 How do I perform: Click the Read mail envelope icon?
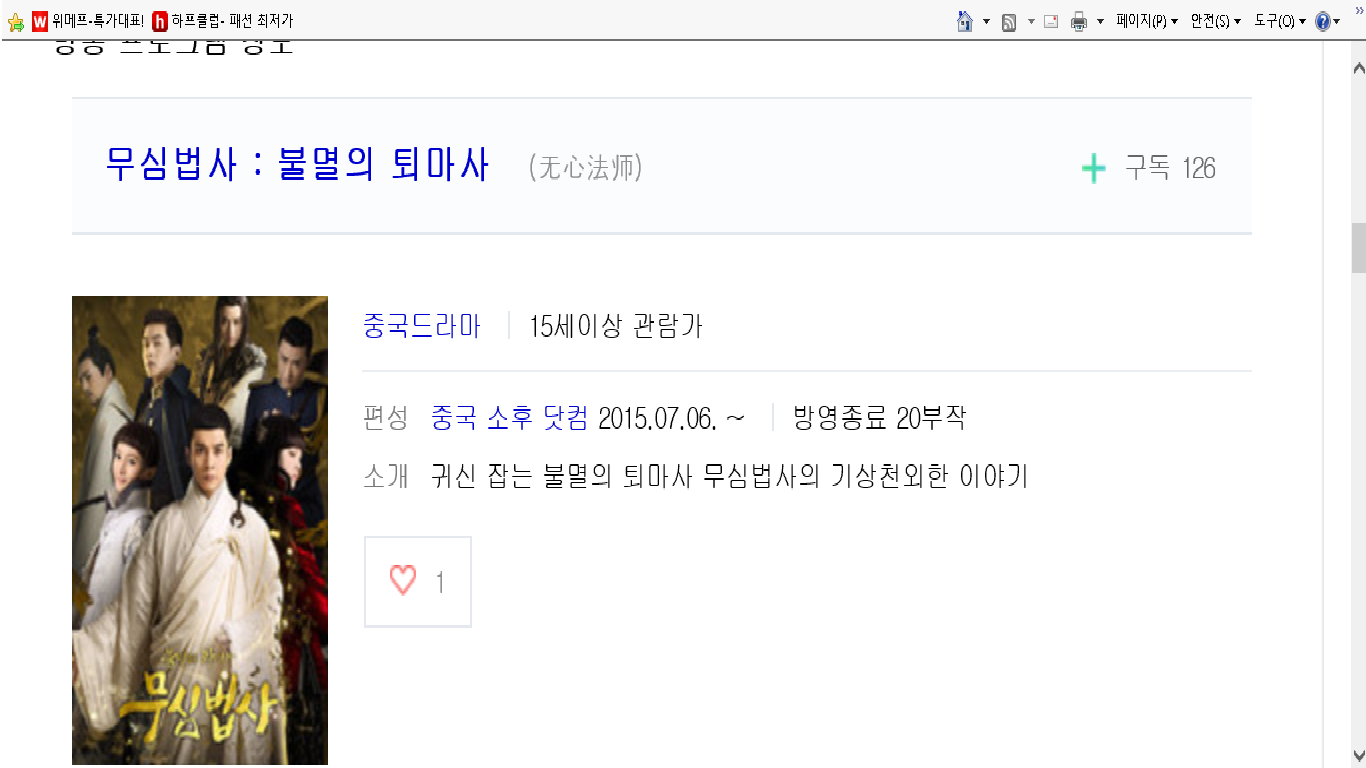tap(1051, 21)
